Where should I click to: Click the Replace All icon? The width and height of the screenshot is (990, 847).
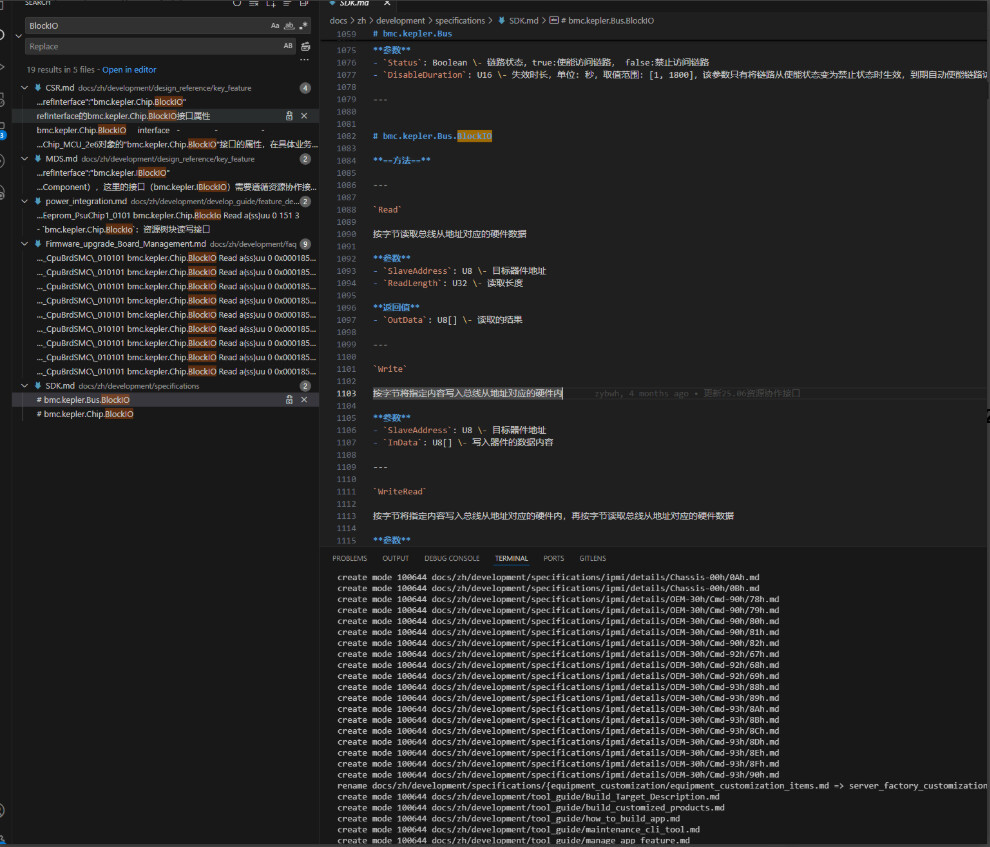click(306, 46)
